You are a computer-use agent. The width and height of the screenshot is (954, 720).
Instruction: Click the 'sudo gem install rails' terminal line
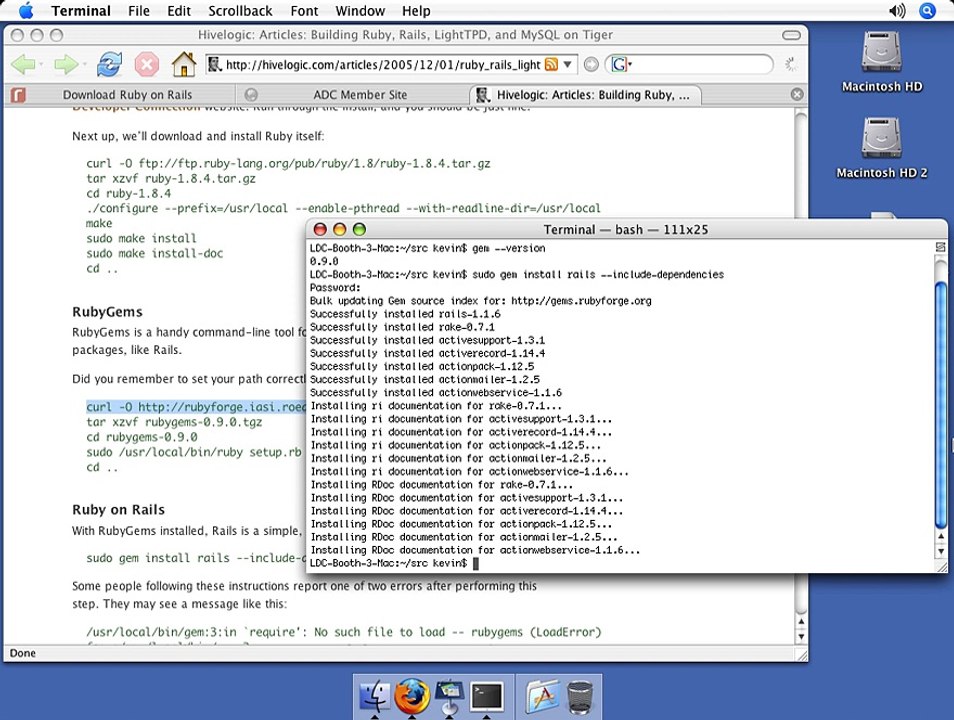coord(517,274)
